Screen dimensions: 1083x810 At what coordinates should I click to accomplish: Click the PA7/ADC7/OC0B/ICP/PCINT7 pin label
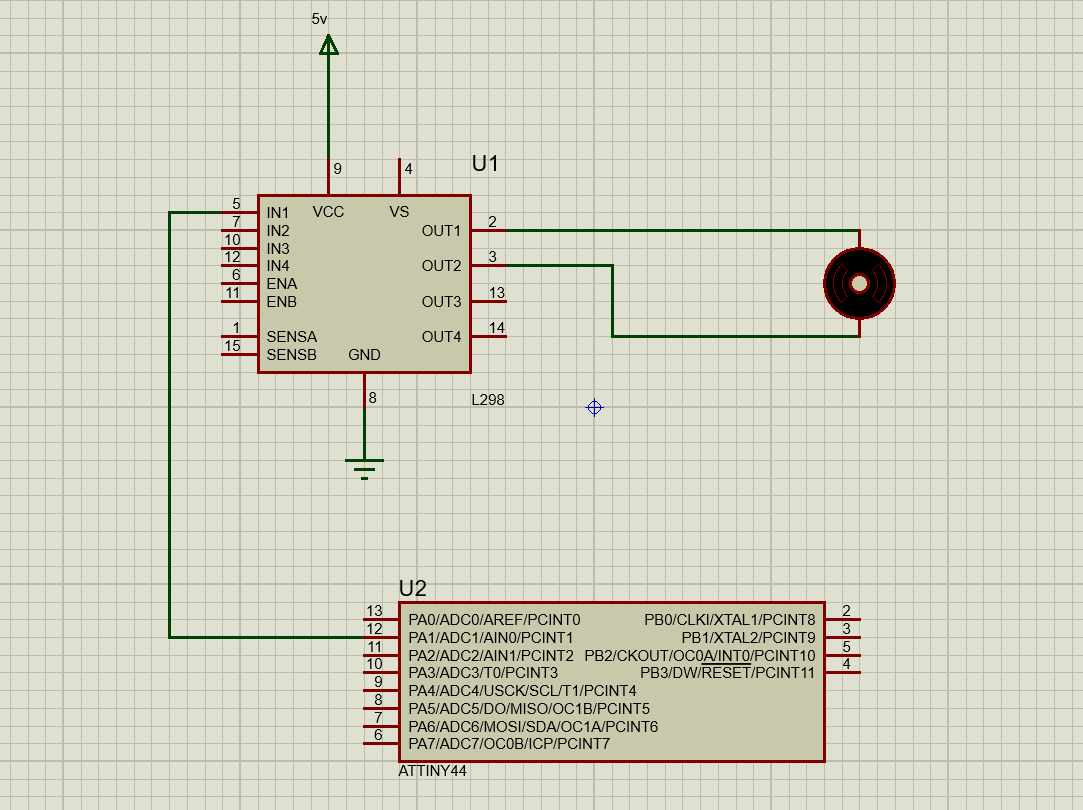pyautogui.click(x=509, y=744)
